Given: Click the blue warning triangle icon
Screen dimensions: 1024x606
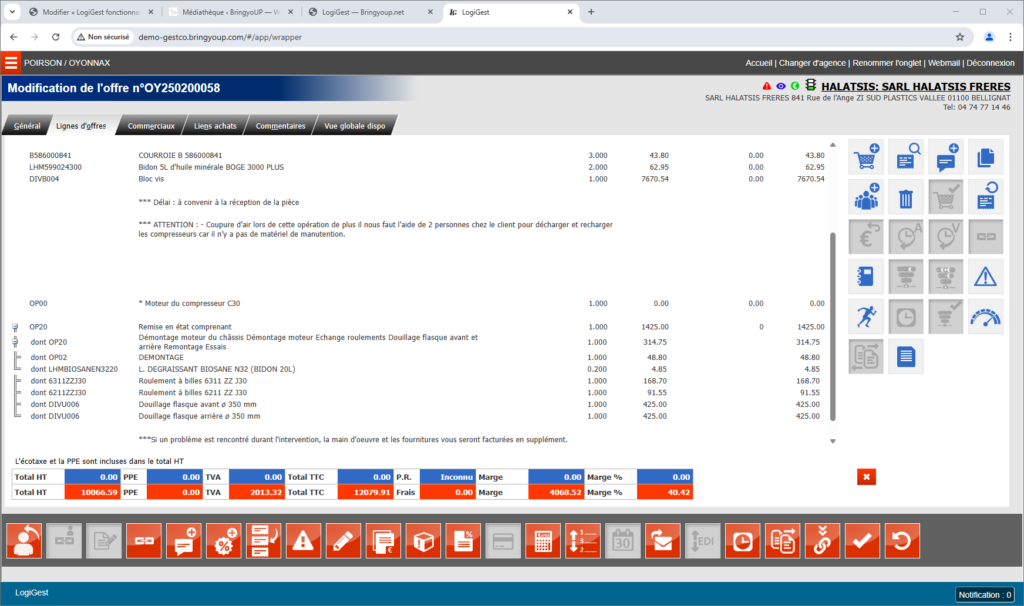Looking at the screenshot, I should pos(986,276).
